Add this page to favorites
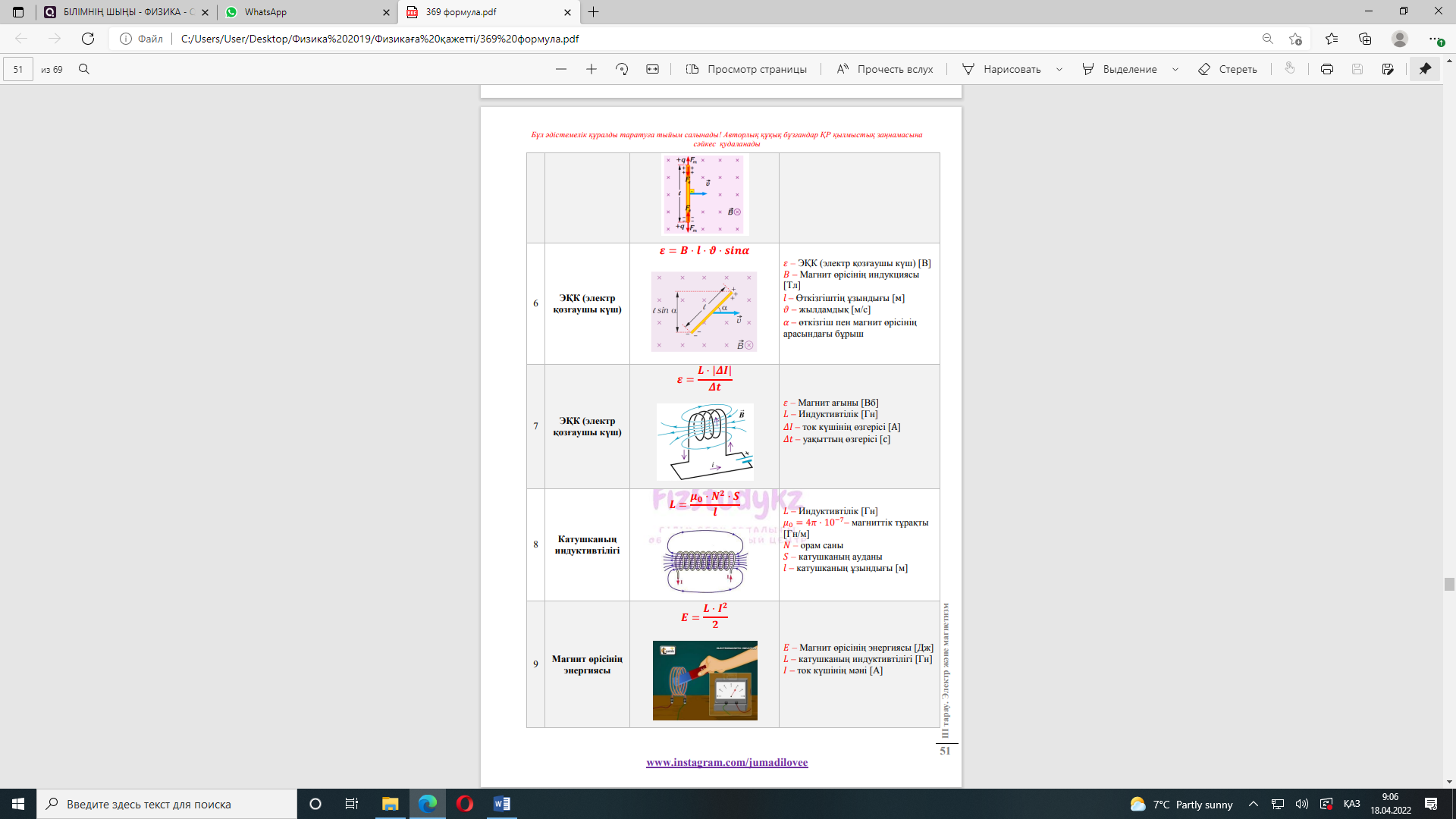This screenshot has height=819, width=1456. pyautogui.click(x=1295, y=39)
